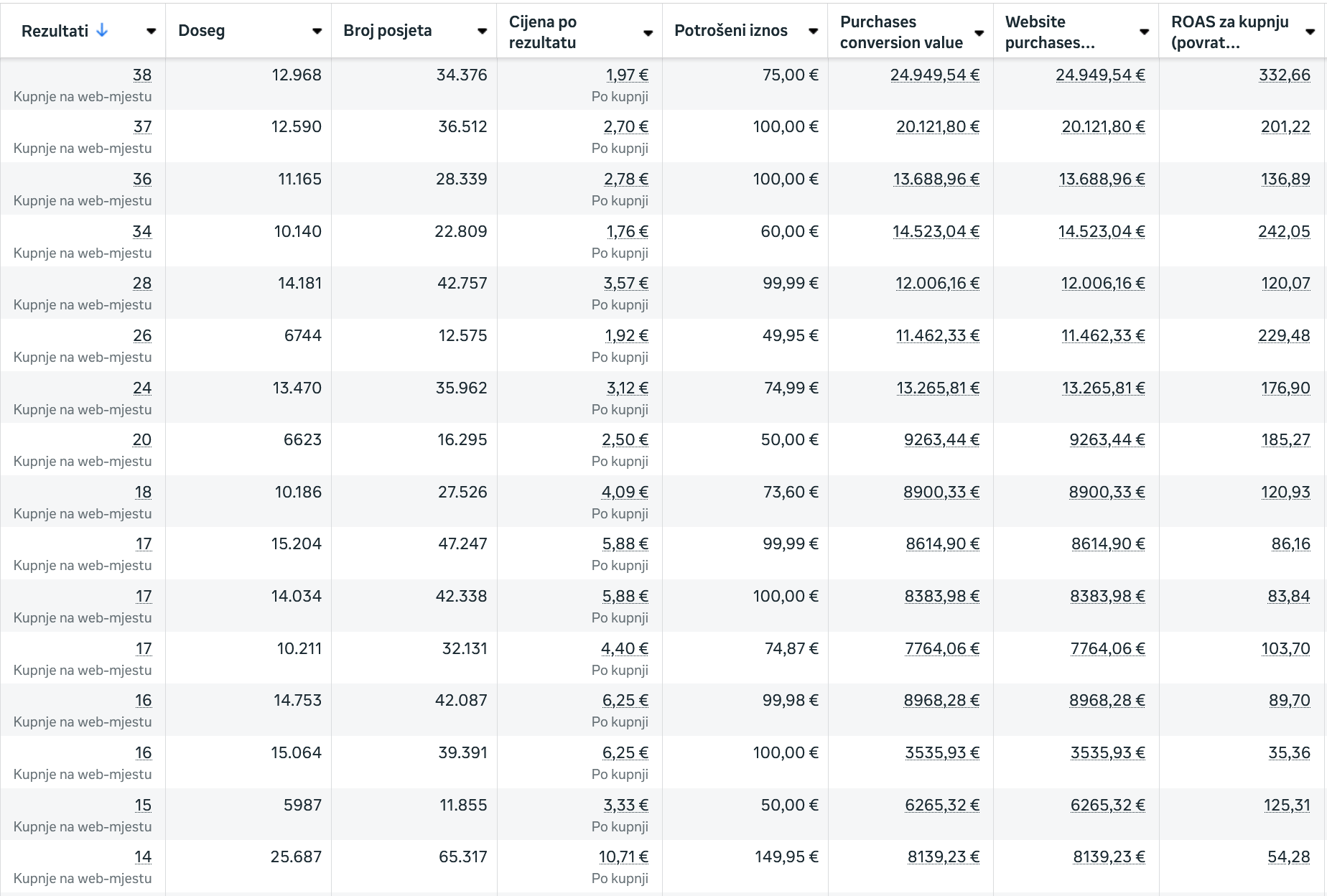
Task: Open the Purchases conversion value column dropdown
Action: (979, 32)
